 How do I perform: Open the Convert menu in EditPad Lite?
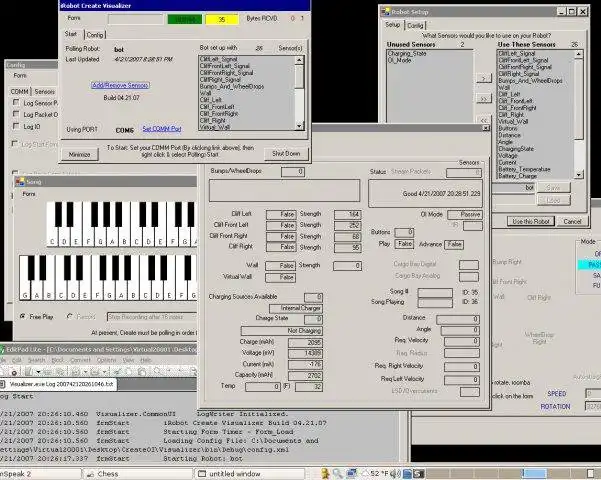pyautogui.click(x=80, y=360)
